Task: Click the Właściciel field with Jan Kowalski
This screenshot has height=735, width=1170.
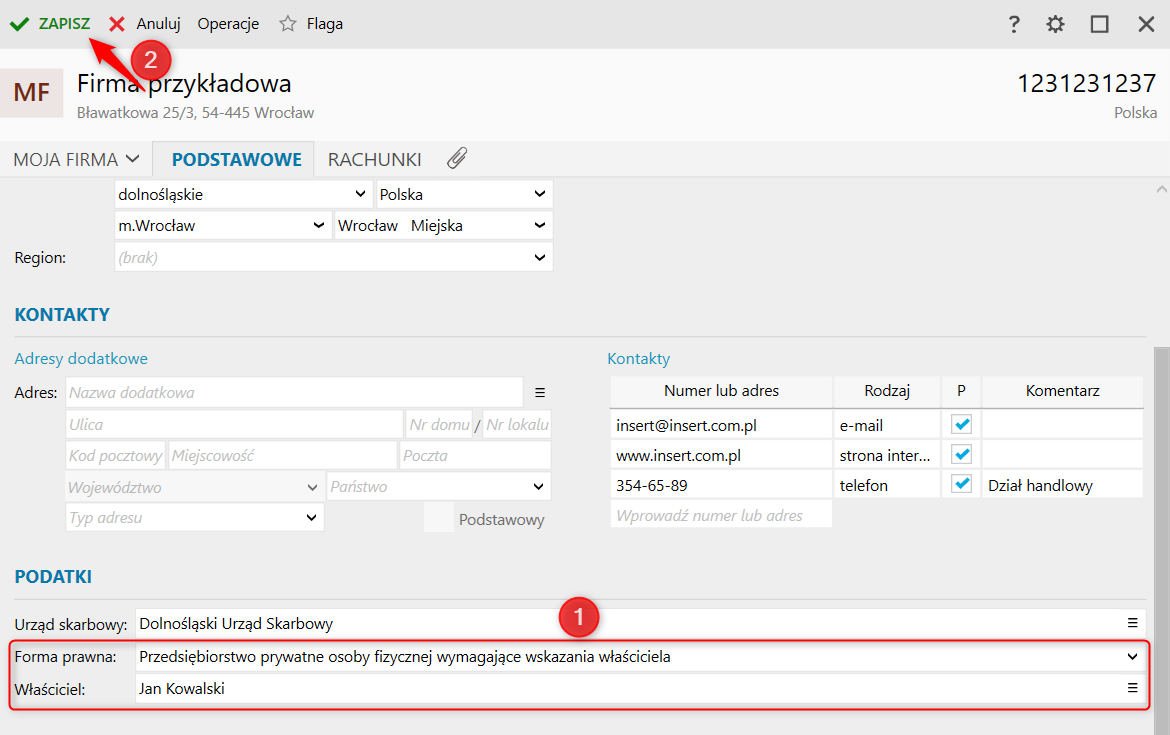Action: pos(640,689)
